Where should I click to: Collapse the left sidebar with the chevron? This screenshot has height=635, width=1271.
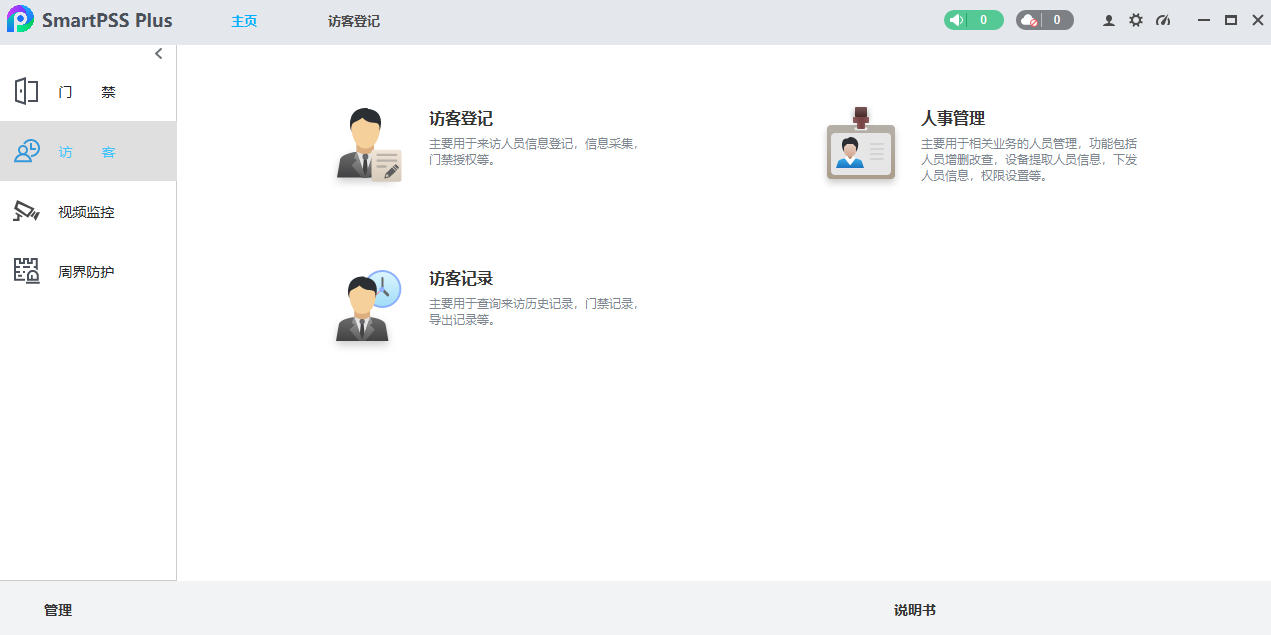(158, 53)
